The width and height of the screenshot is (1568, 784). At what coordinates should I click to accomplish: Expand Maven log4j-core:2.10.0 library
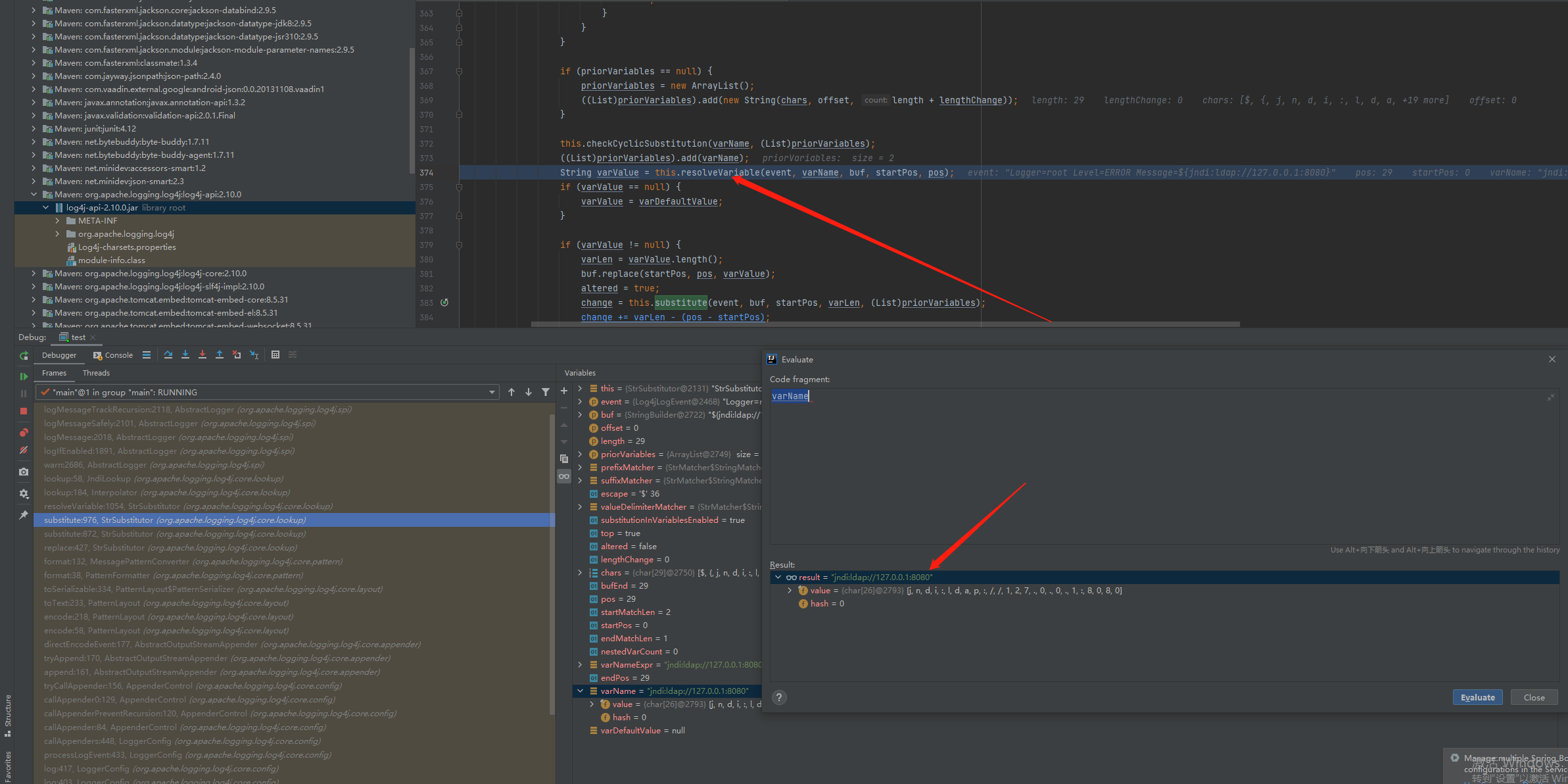pyautogui.click(x=34, y=274)
